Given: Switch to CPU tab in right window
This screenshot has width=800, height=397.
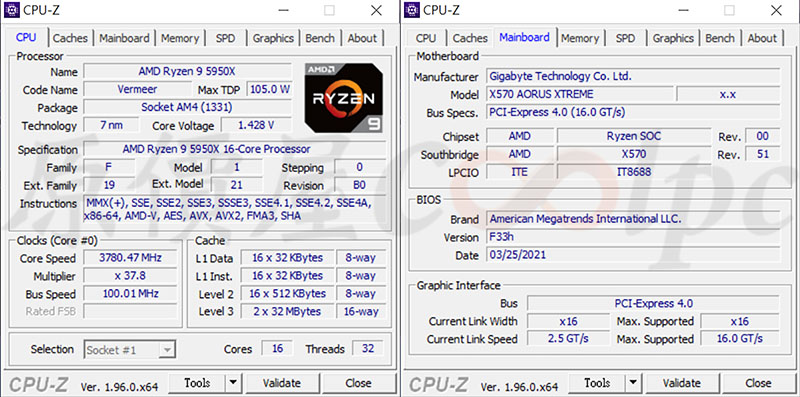Looking at the screenshot, I should [x=426, y=38].
